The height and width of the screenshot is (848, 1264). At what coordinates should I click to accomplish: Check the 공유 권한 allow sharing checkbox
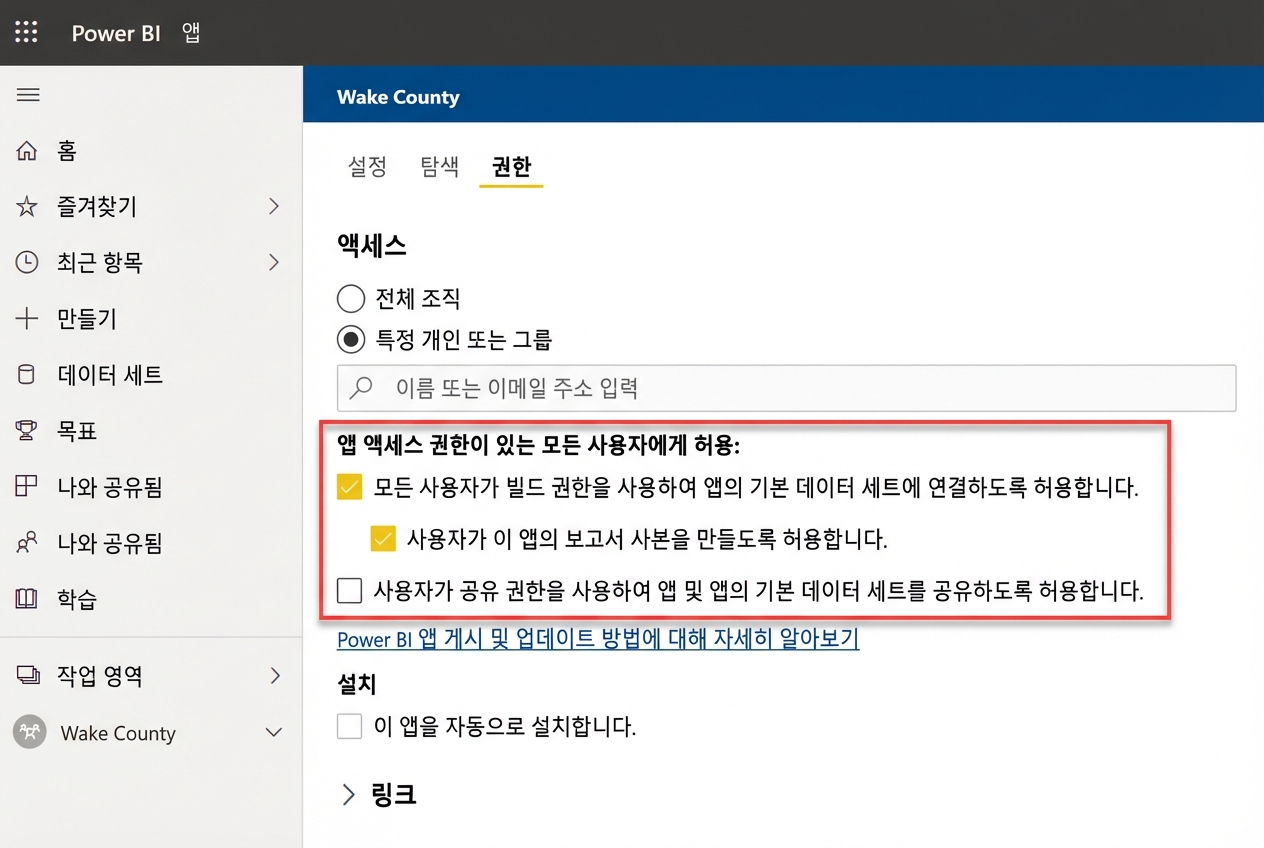(349, 591)
